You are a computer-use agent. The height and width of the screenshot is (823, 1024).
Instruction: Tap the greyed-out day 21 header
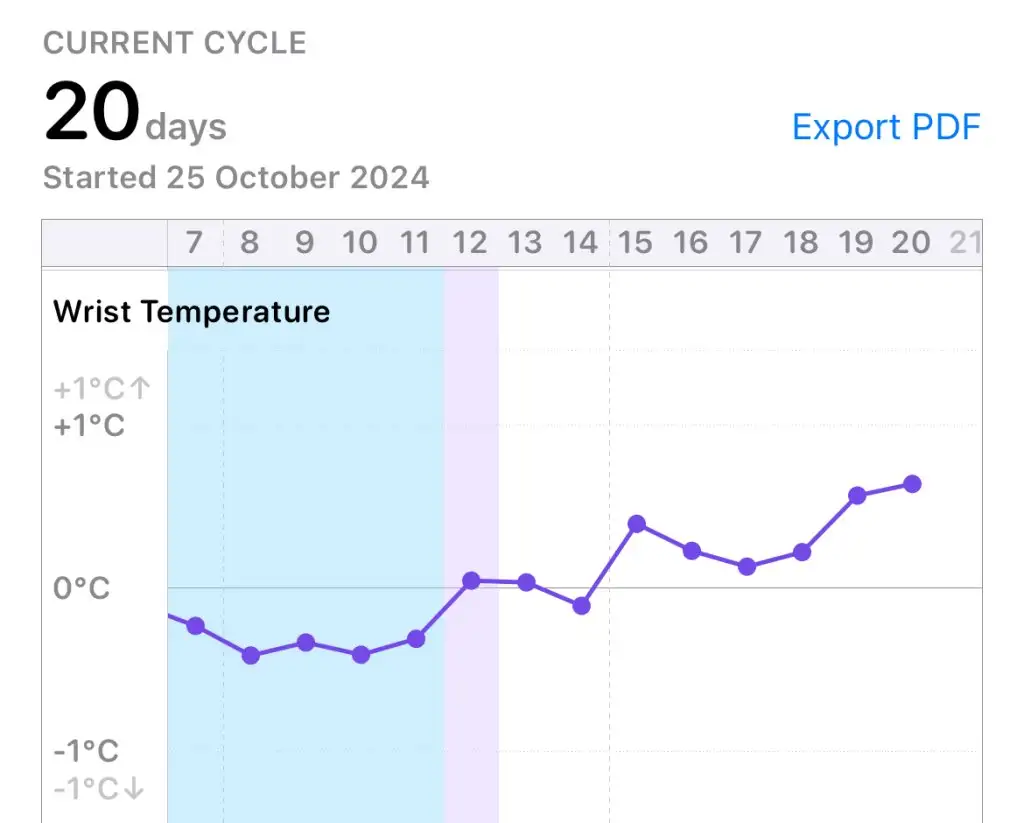tap(964, 243)
